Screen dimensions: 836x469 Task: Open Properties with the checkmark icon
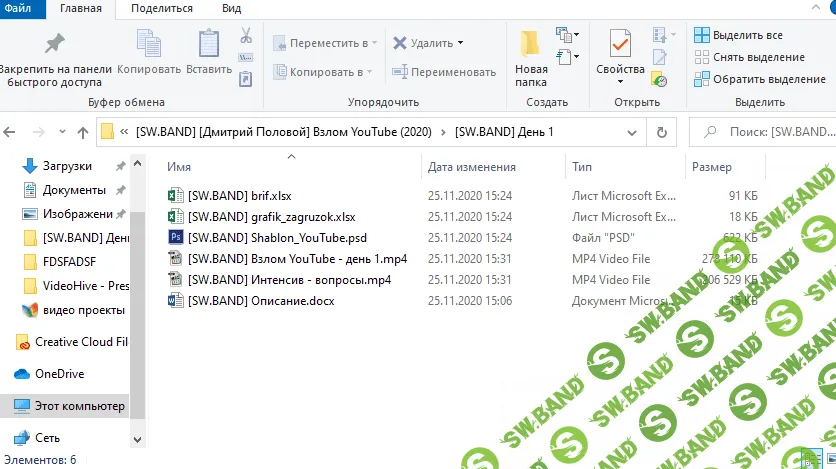click(620, 47)
